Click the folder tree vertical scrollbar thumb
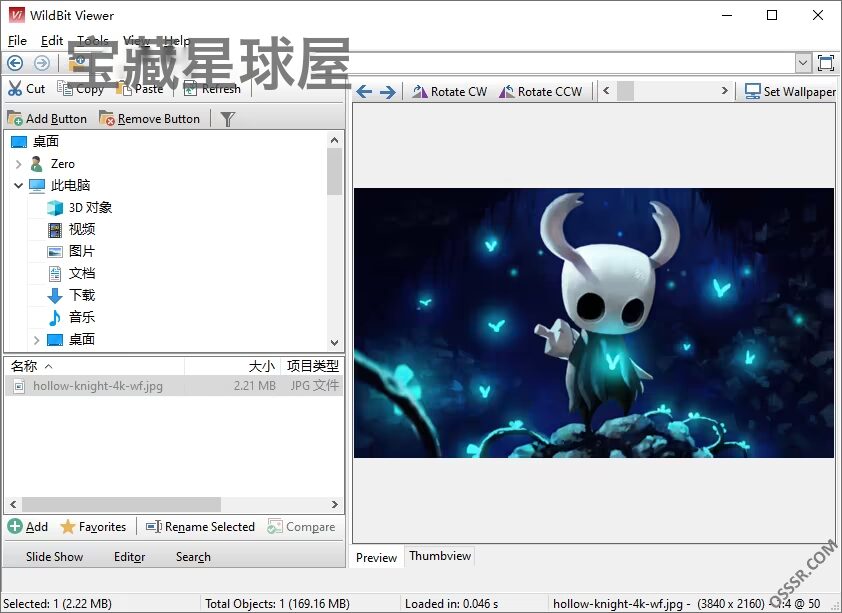This screenshot has height=613, width=842. pos(335,172)
